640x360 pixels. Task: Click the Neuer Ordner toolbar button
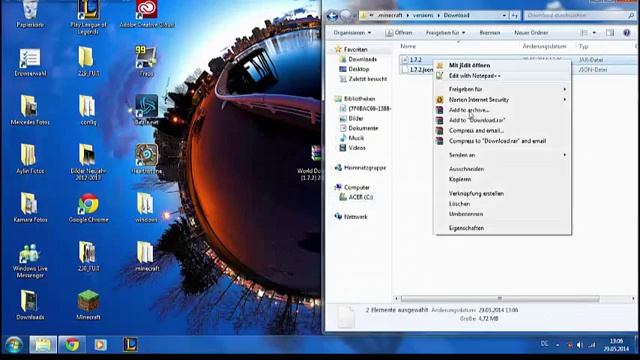pyautogui.click(x=531, y=33)
